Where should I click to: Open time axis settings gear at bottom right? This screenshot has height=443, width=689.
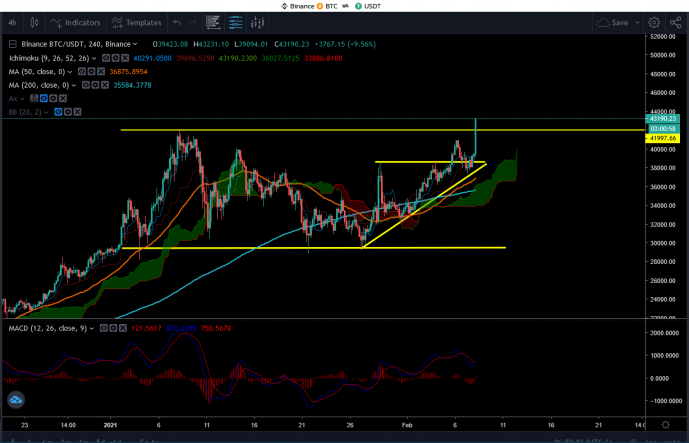click(665, 425)
